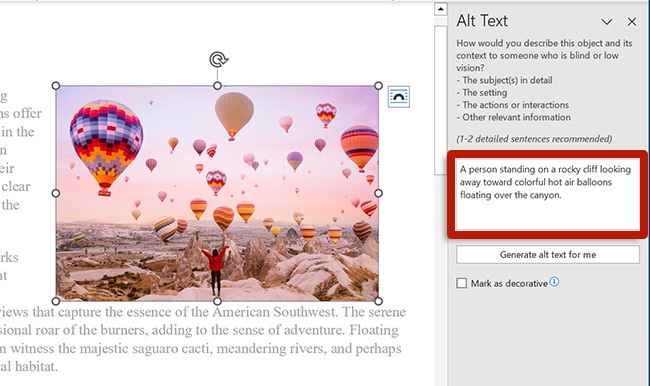Select the hot air balloons picture
Viewport: 650px width, 386px height.
point(217,193)
